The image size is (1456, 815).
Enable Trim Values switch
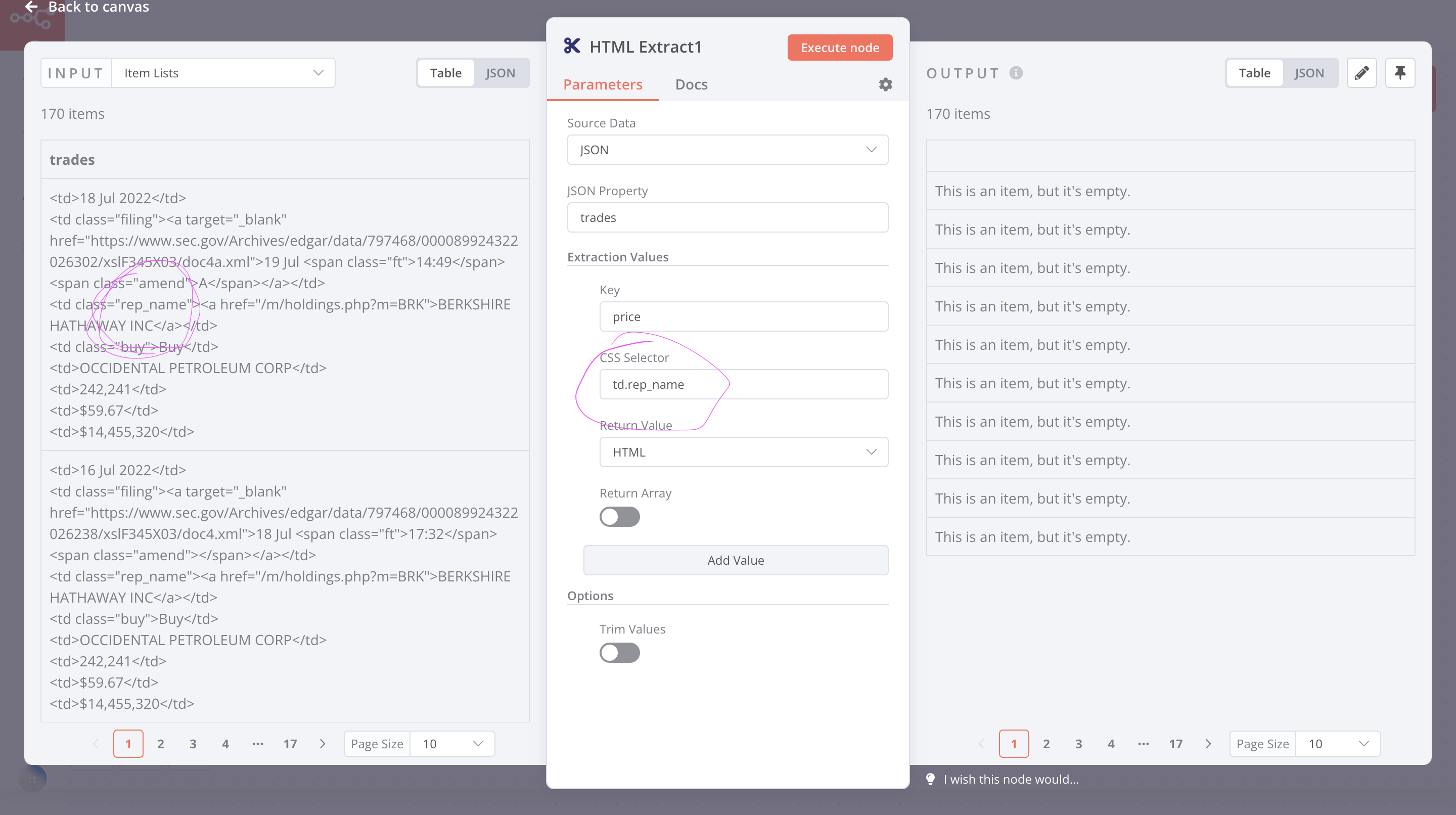[619, 653]
